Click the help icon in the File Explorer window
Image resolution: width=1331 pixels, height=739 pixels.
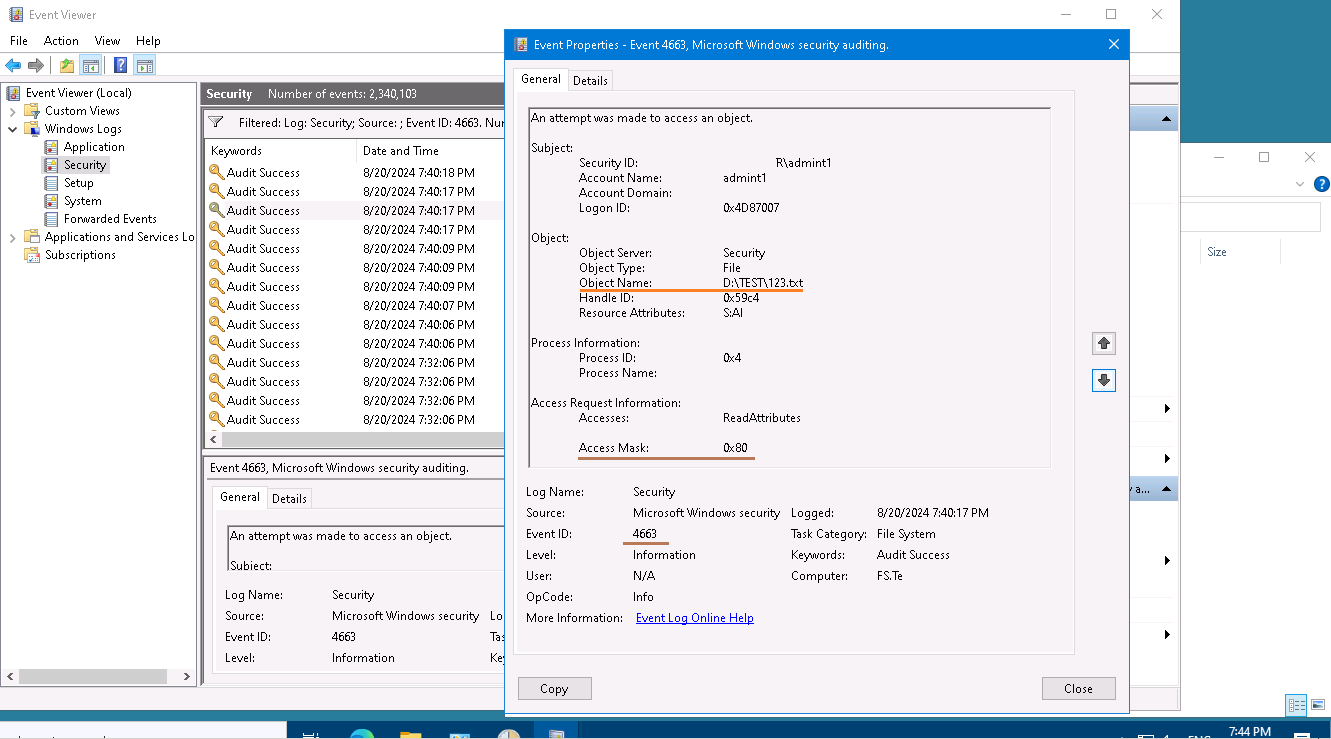(x=1322, y=184)
